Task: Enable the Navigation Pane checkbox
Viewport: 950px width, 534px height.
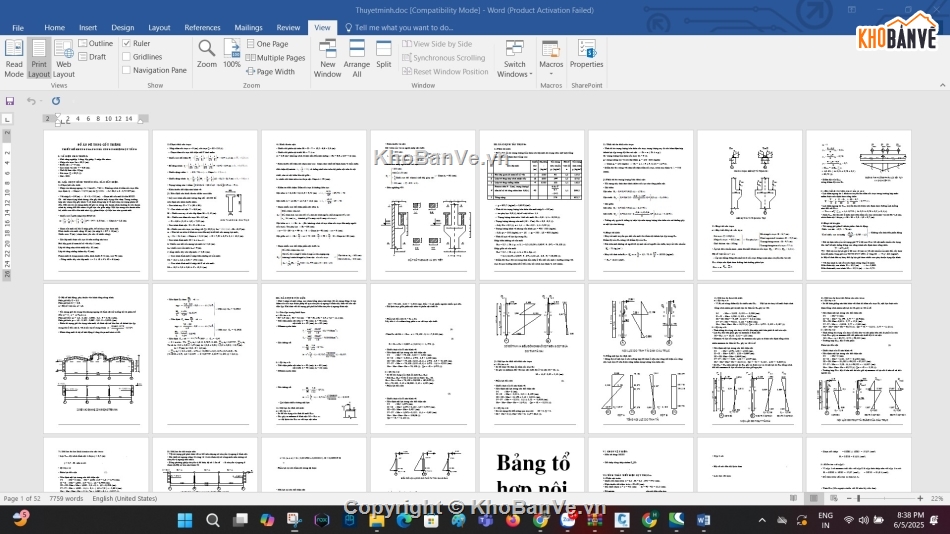Action: pos(127,70)
